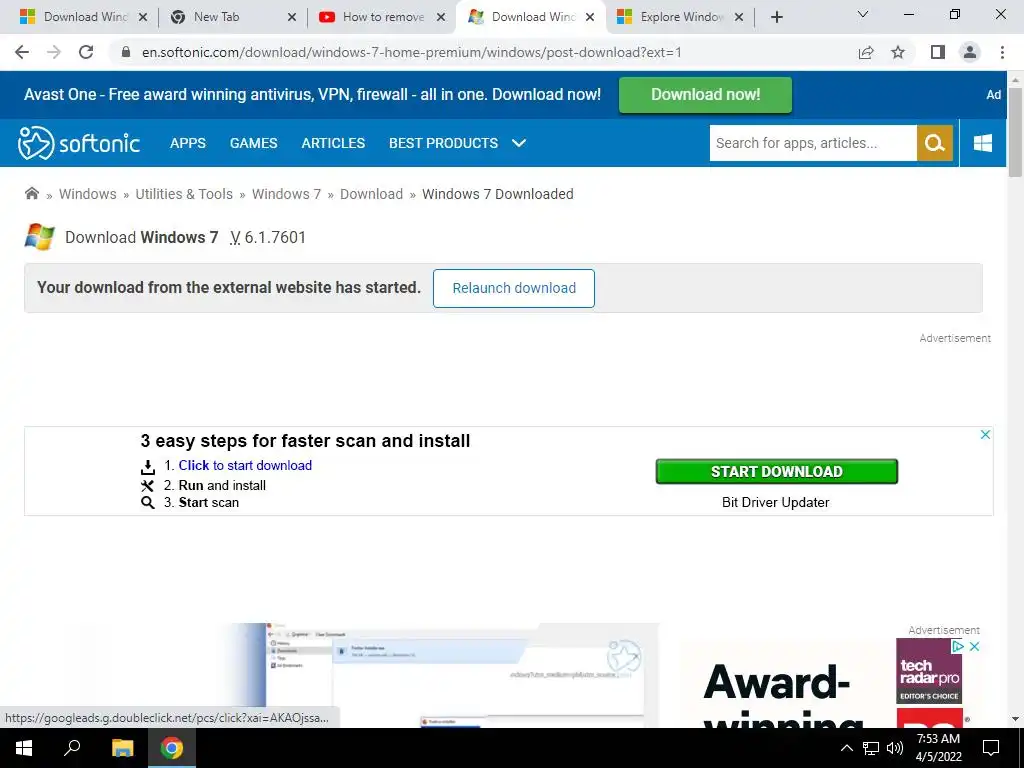The width and height of the screenshot is (1024, 768).
Task: Open Chrome three-dot menu
Action: click(1002, 52)
